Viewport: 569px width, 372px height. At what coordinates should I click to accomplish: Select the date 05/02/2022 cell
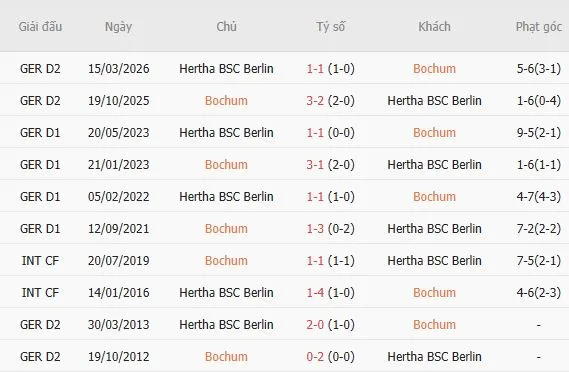[118, 196]
